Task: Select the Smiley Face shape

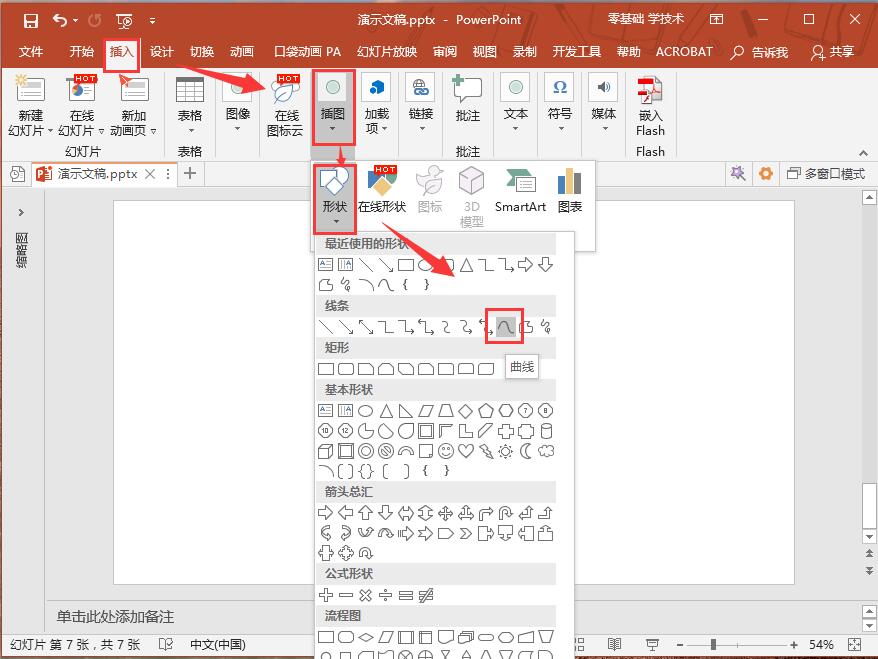Action: coord(446,451)
